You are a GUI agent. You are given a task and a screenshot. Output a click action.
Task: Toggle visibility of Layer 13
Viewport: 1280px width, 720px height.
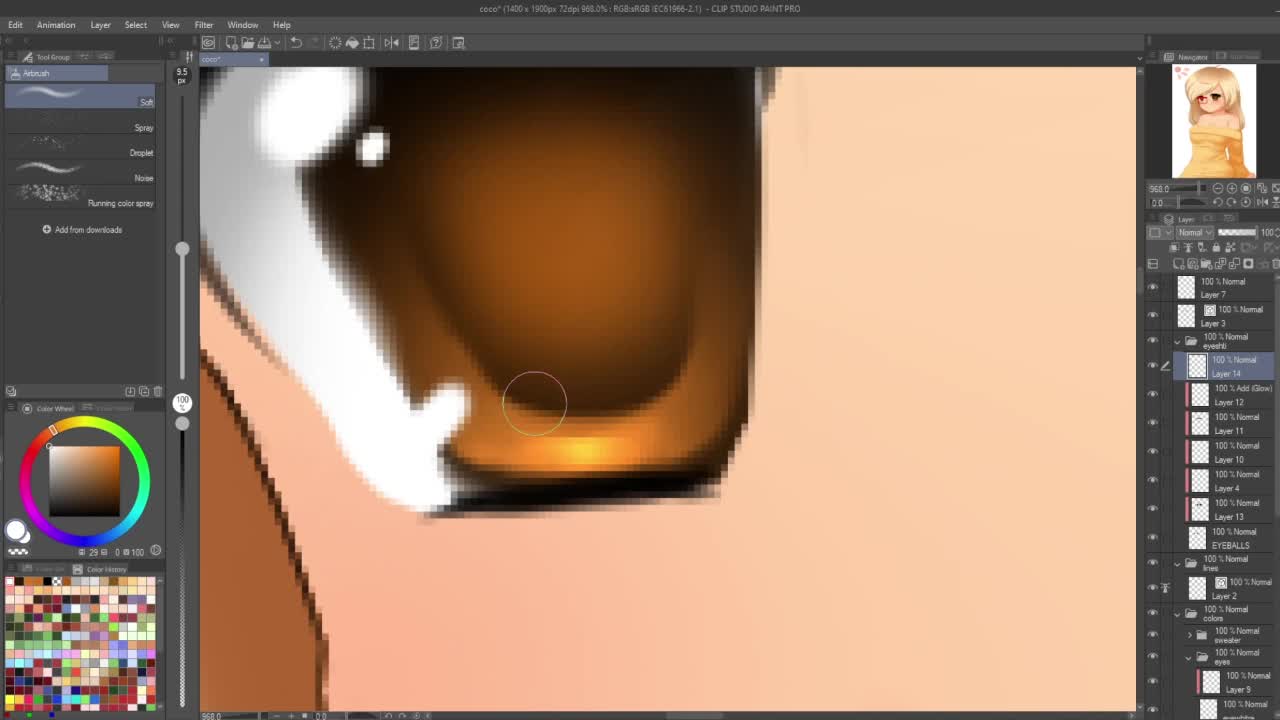[1153, 510]
